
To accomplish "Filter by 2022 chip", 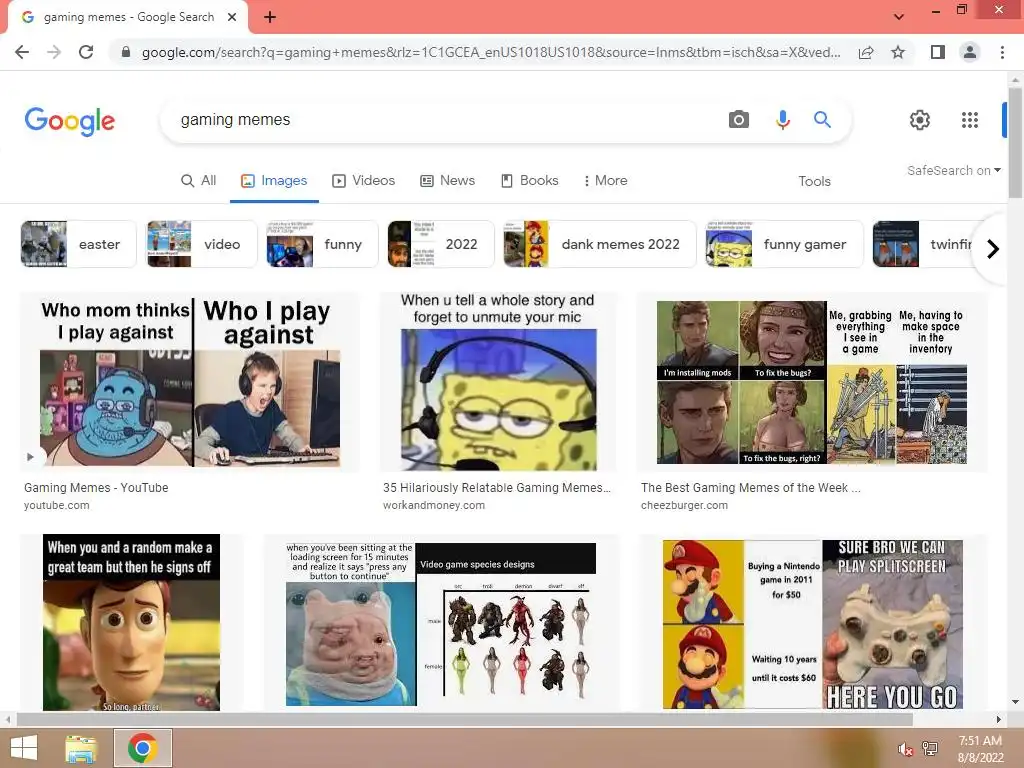I will click(441, 244).
